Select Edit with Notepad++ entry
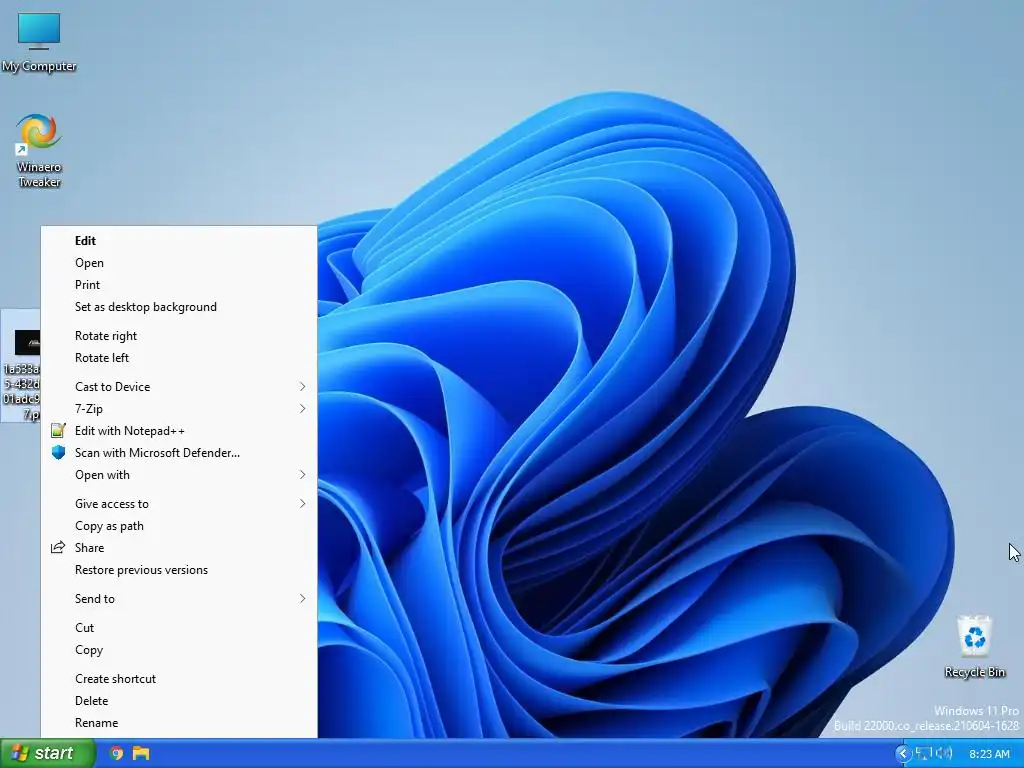 (179, 431)
